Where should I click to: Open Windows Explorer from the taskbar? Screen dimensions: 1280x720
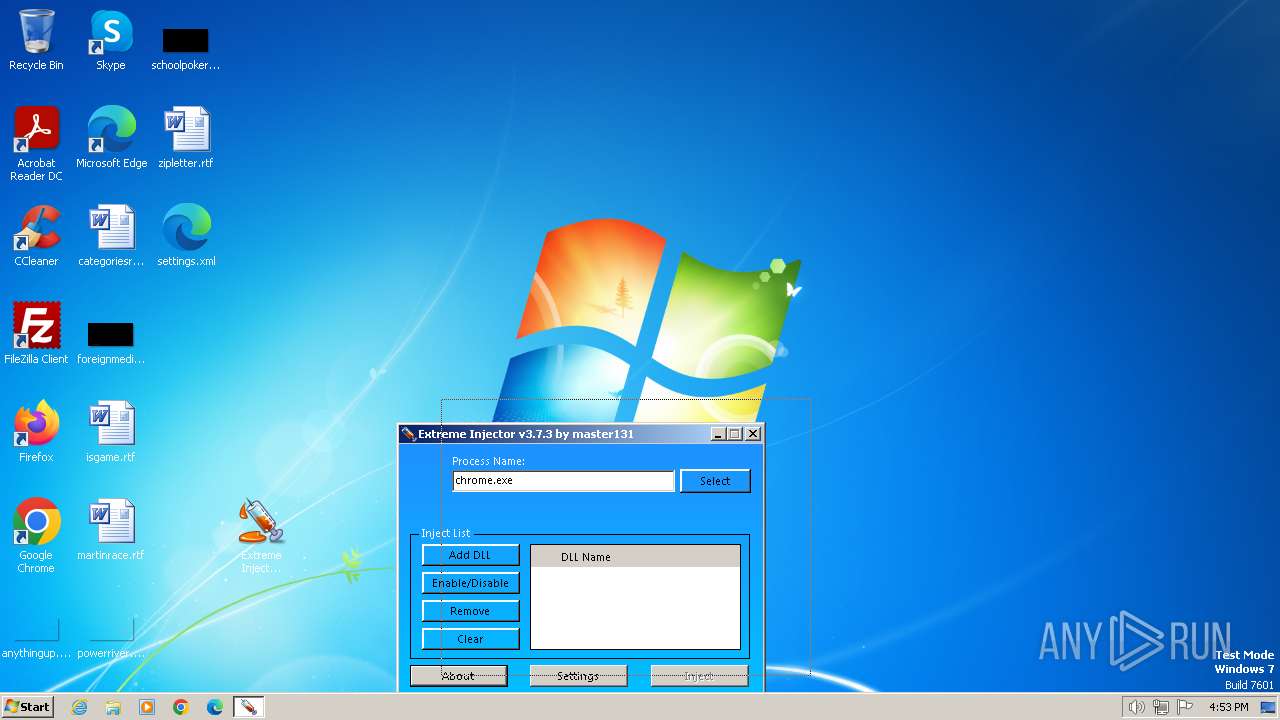[113, 707]
